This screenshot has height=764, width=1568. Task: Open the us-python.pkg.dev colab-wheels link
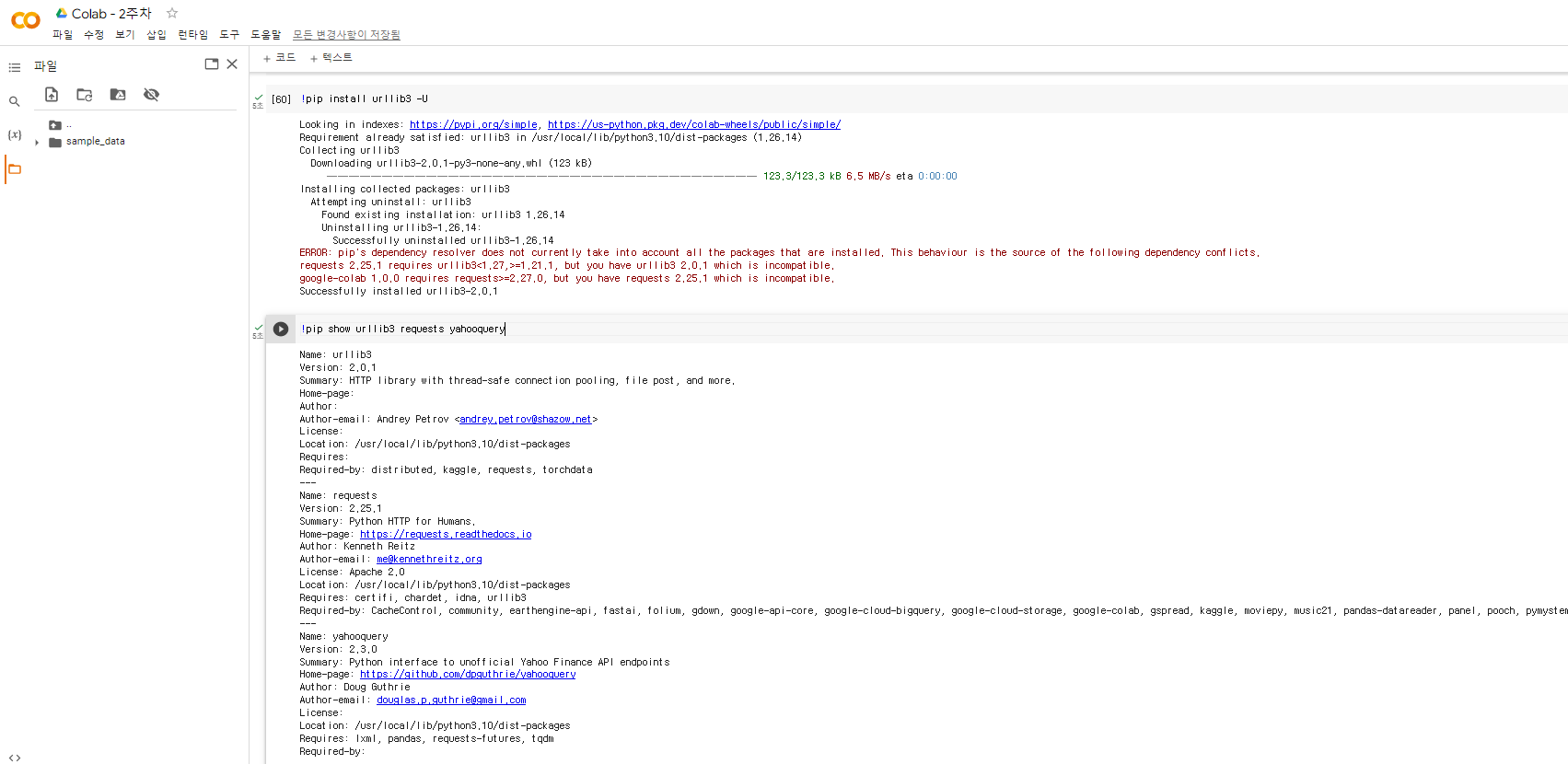point(694,125)
